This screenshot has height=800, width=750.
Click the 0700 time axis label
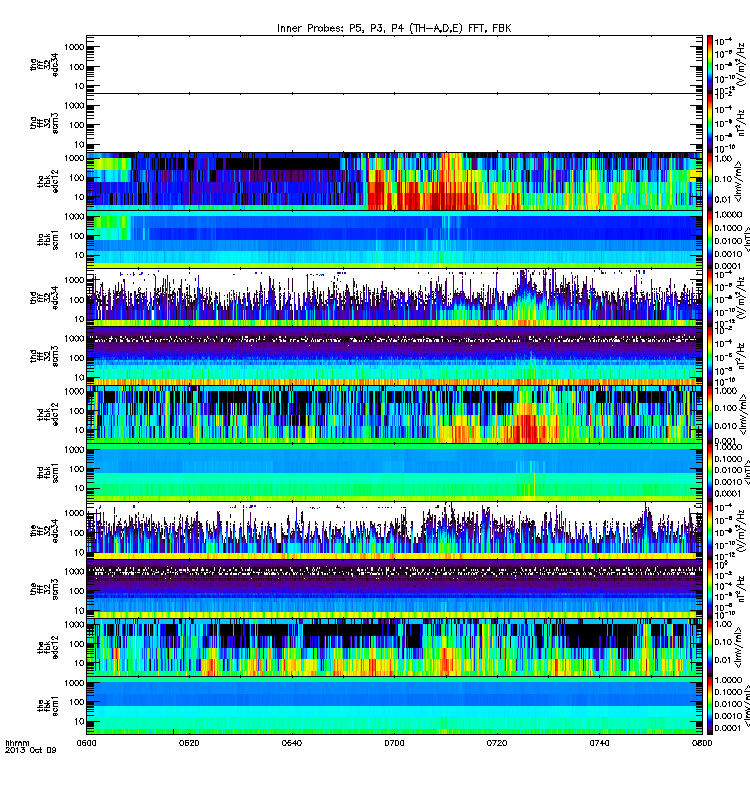click(x=394, y=743)
